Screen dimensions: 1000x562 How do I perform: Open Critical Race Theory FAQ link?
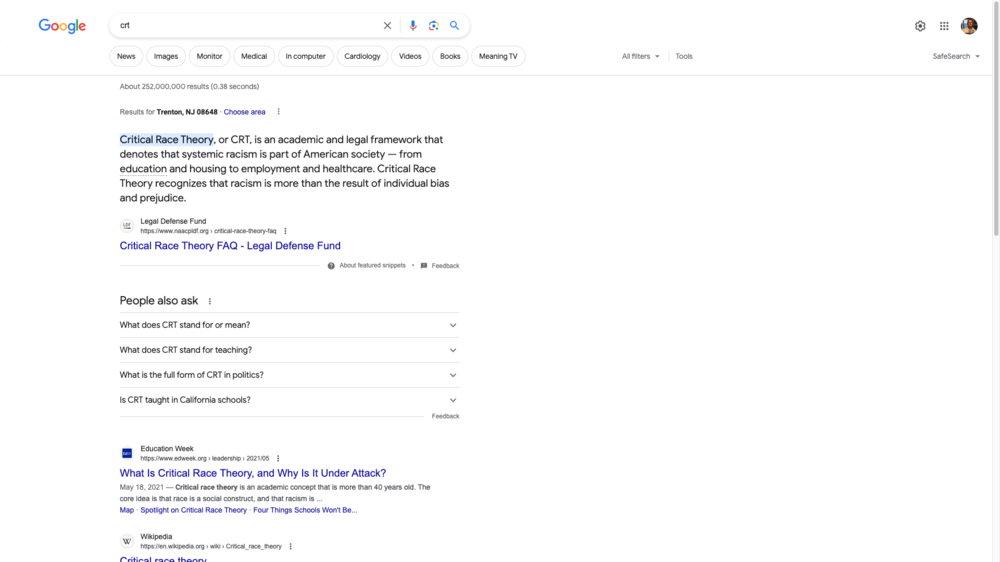coord(230,246)
